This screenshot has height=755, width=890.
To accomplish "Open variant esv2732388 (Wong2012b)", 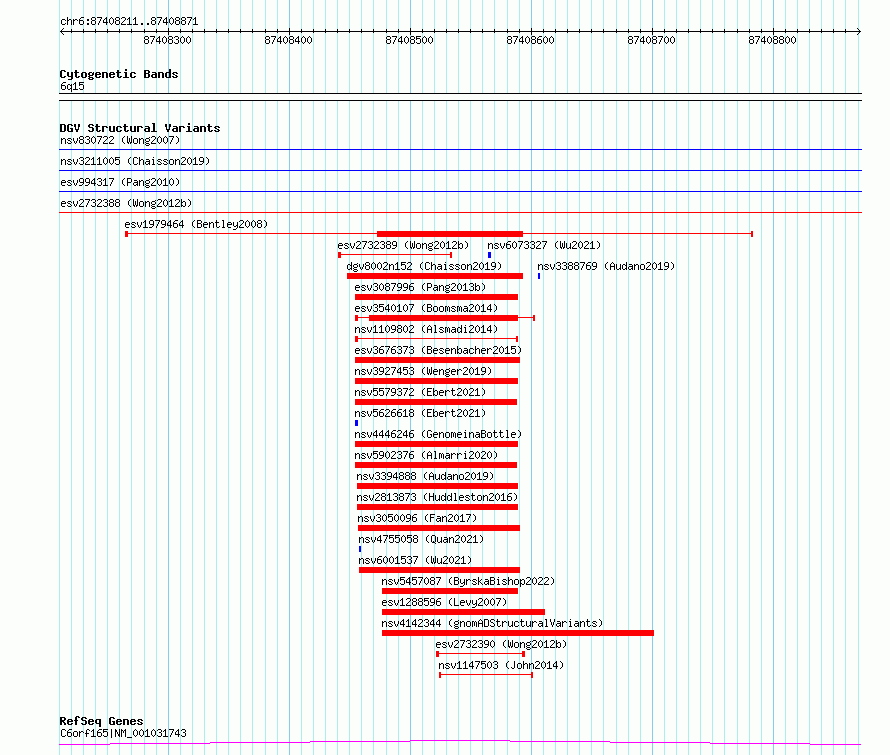I will (x=126, y=203).
